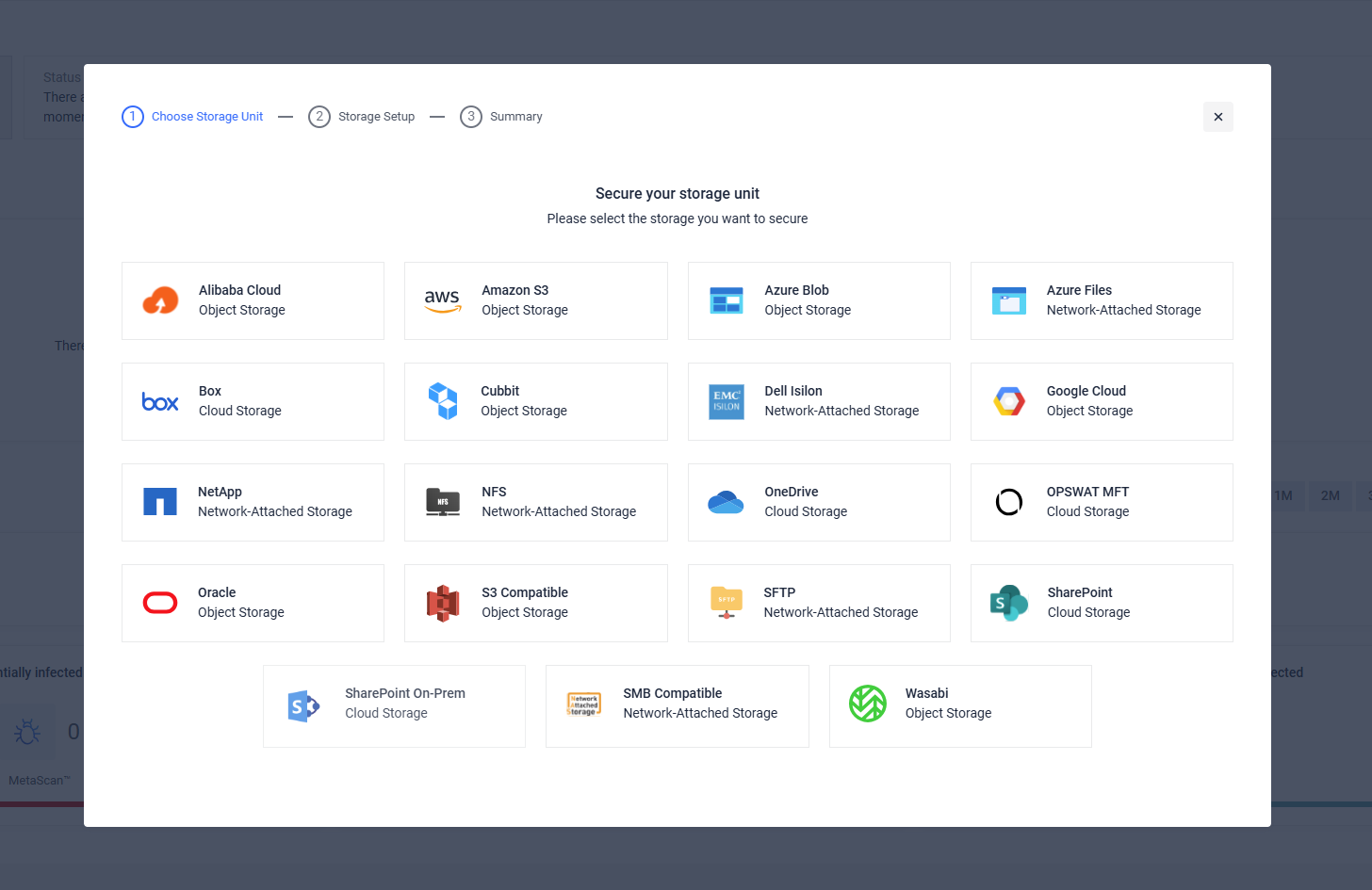The height and width of the screenshot is (890, 1372).
Task: Select Amazon S3 storage option
Action: click(x=536, y=300)
